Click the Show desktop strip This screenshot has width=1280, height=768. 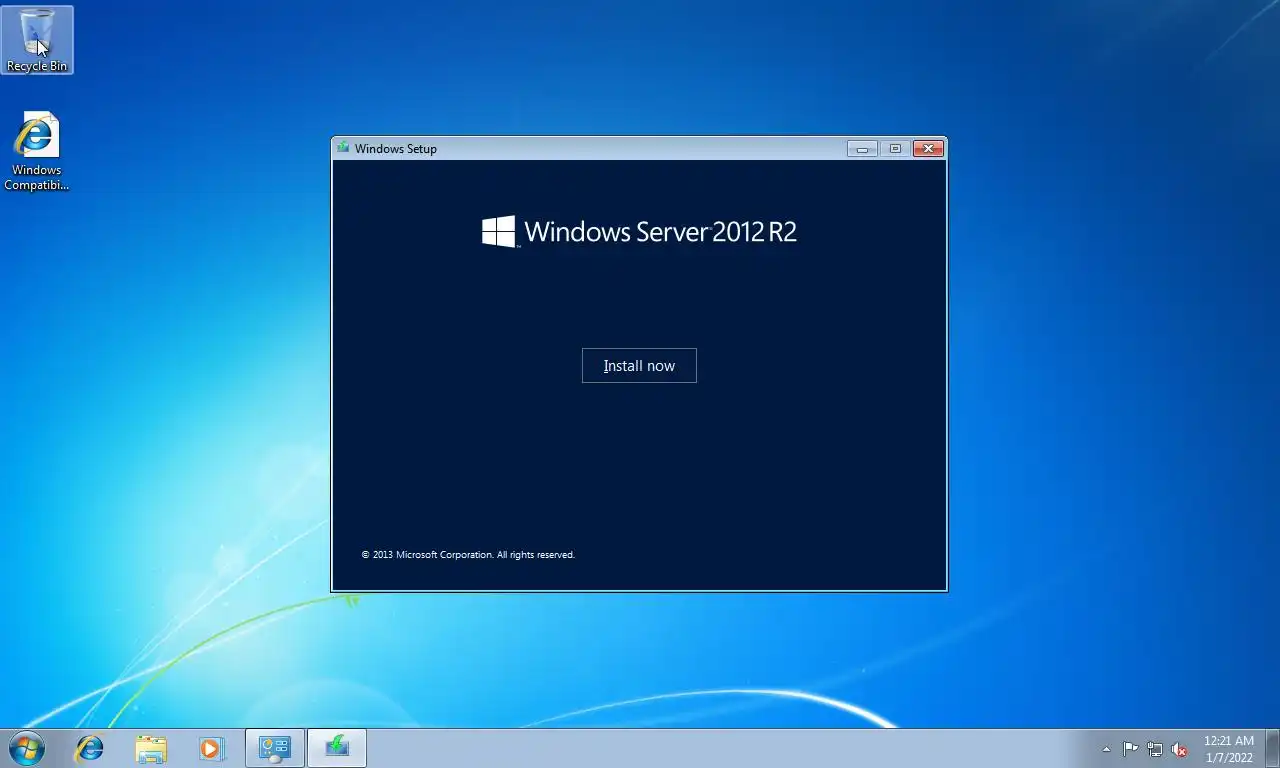(x=1272, y=749)
